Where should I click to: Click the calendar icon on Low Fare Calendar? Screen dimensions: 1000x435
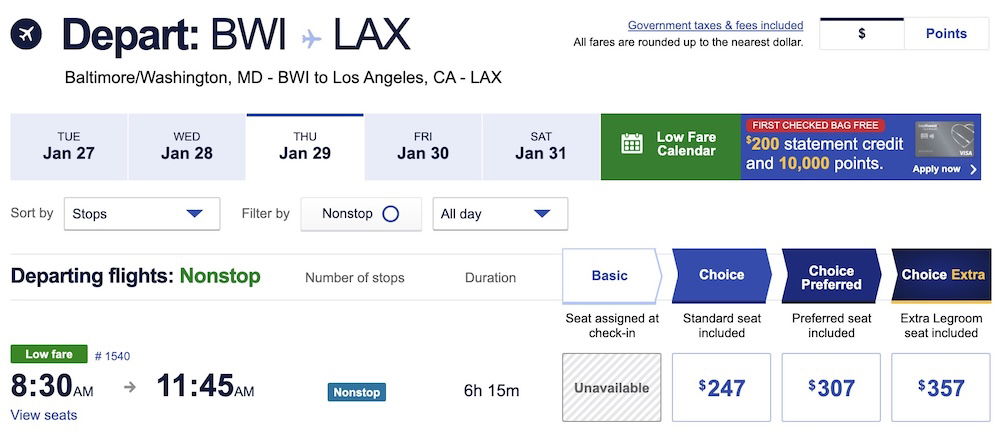(632, 144)
